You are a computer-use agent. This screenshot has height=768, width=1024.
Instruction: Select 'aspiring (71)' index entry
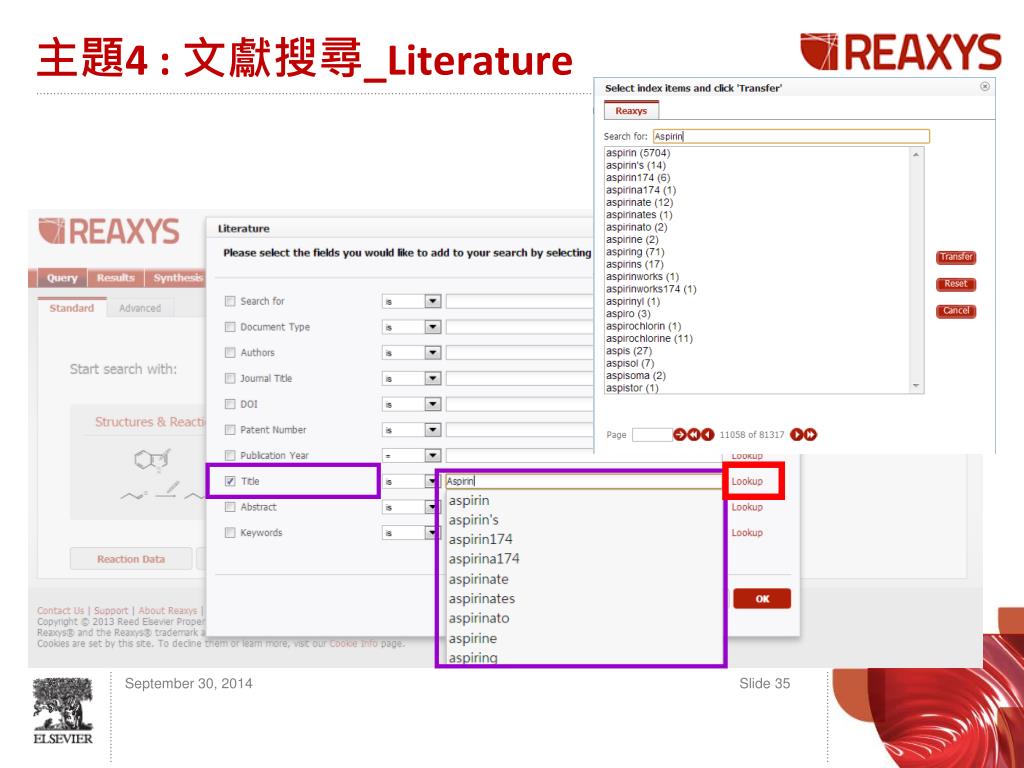click(x=635, y=252)
